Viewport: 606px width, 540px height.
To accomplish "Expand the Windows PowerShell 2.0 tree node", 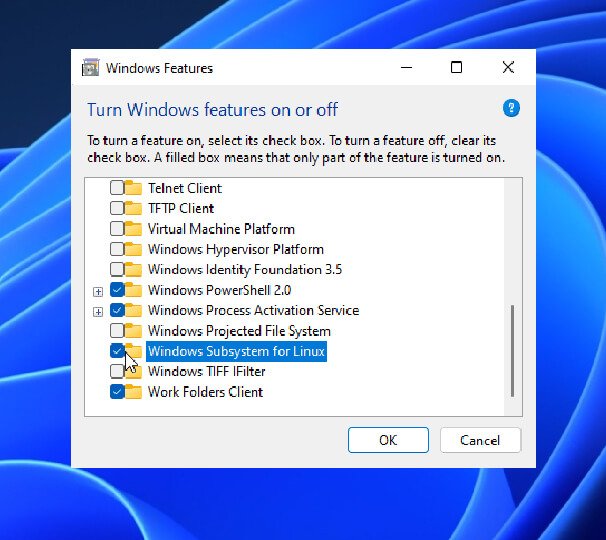I will pos(98,291).
